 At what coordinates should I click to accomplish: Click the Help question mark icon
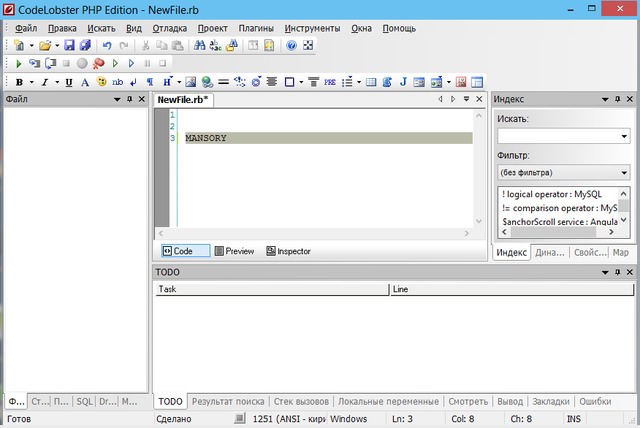(x=291, y=46)
